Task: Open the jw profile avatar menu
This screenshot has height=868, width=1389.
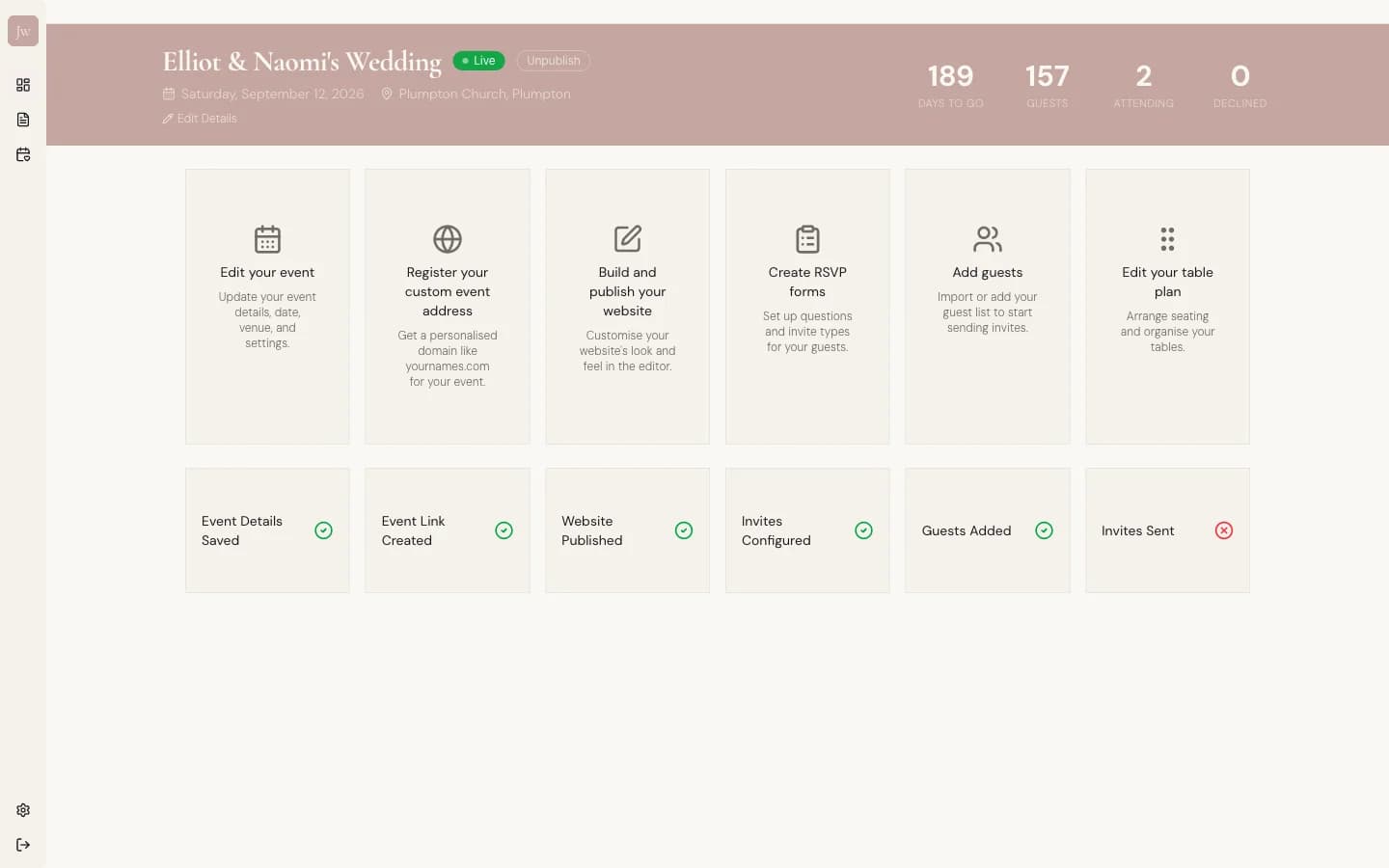Action: [22, 30]
